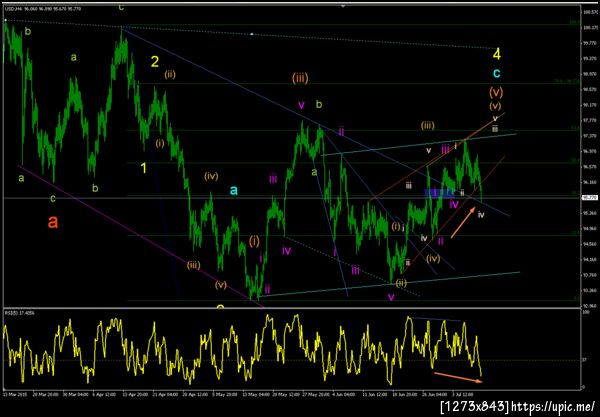Click the 94.960 price axis label
The height and width of the screenshot is (417, 600).
pyautogui.click(x=589, y=229)
